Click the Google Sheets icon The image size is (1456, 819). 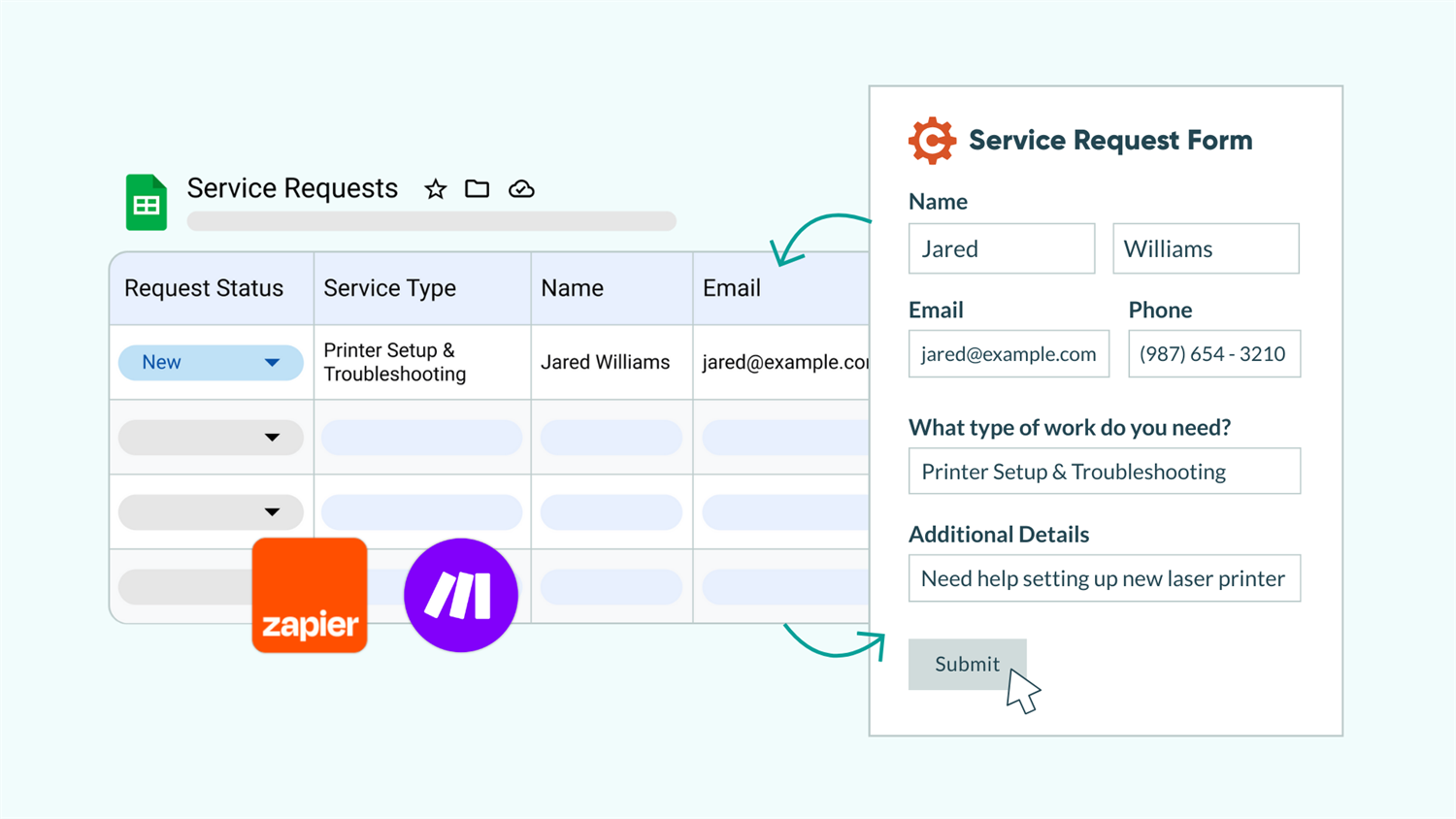click(145, 201)
